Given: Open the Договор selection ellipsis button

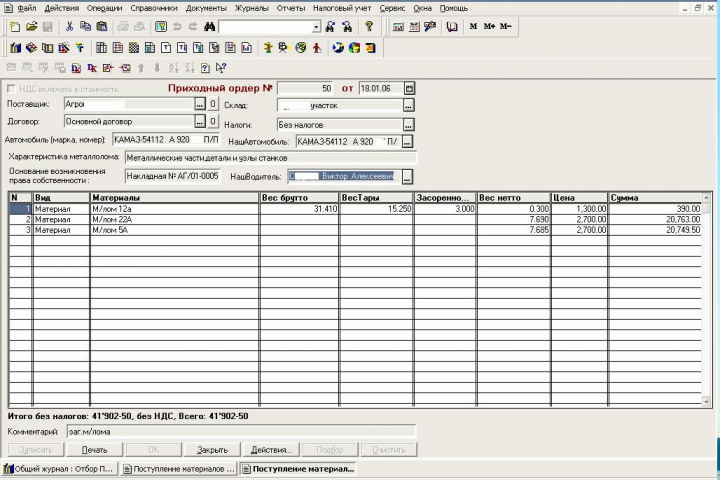Looking at the screenshot, I should click(199, 121).
